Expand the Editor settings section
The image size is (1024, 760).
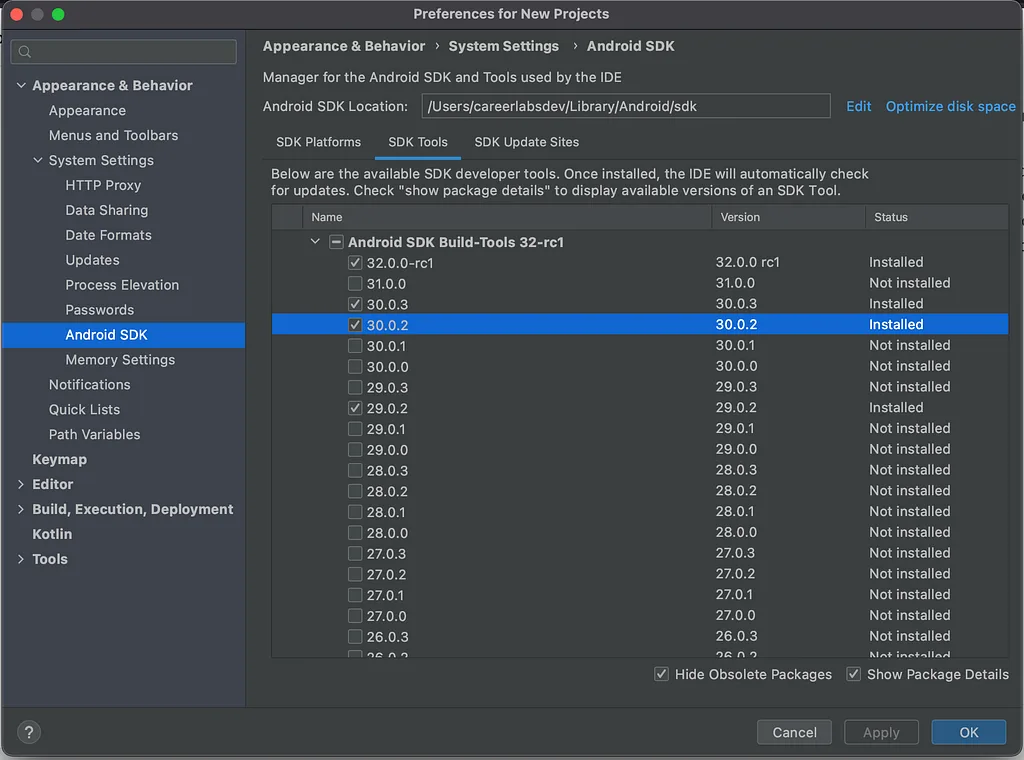coord(21,484)
